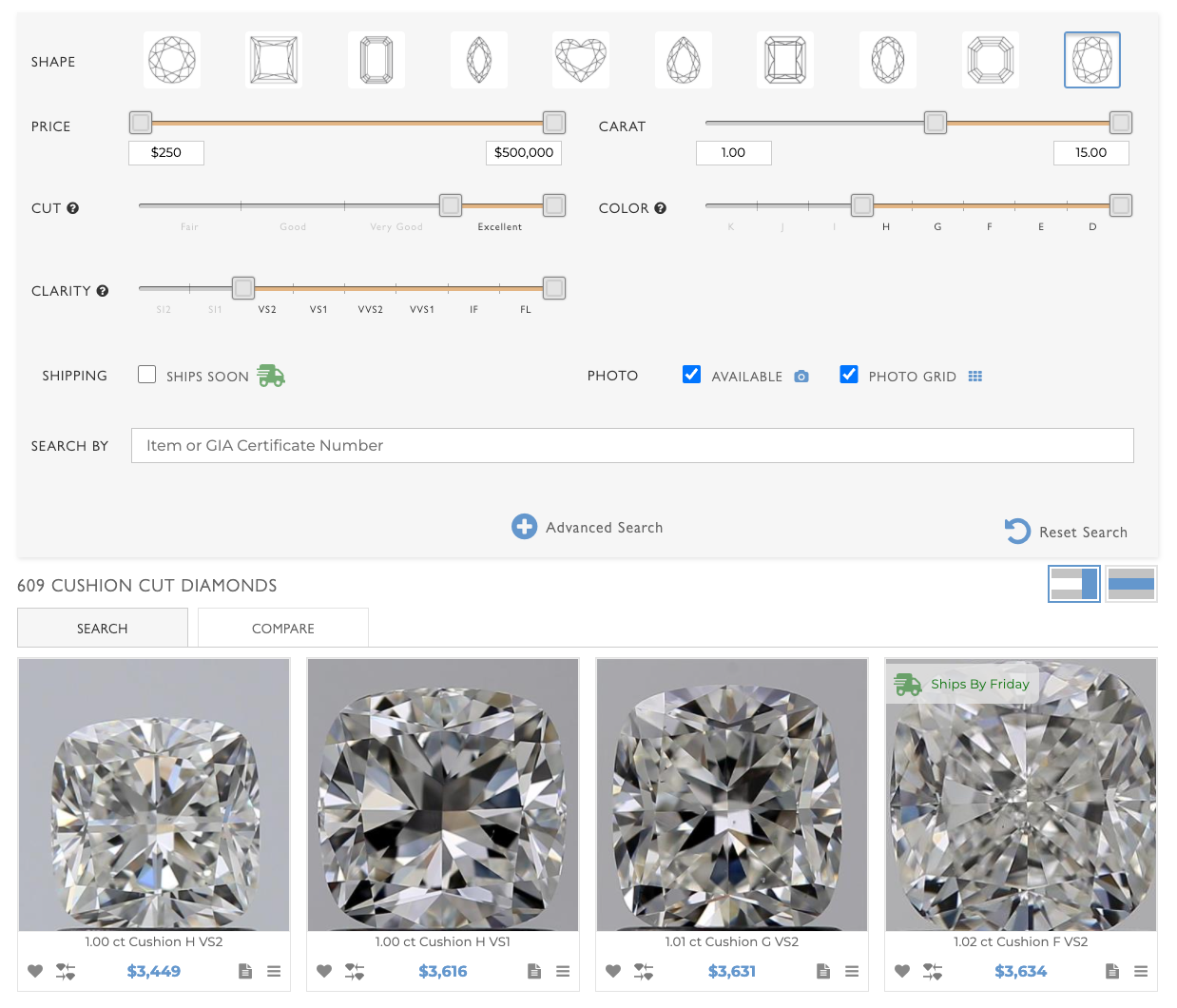Open the Search tab
The width and height of the screenshot is (1177, 1008).
point(103,629)
